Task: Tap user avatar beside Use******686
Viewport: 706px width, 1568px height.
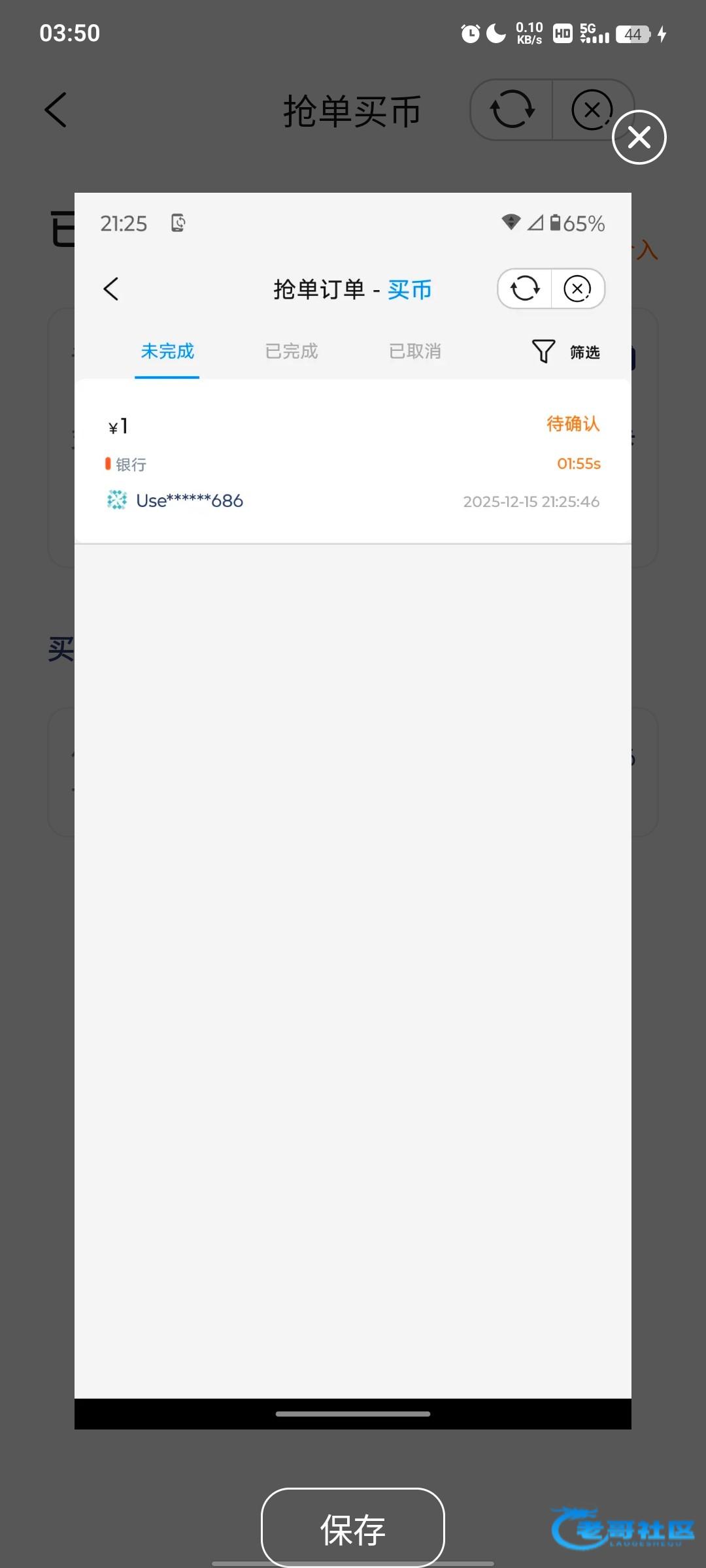Action: point(117,500)
